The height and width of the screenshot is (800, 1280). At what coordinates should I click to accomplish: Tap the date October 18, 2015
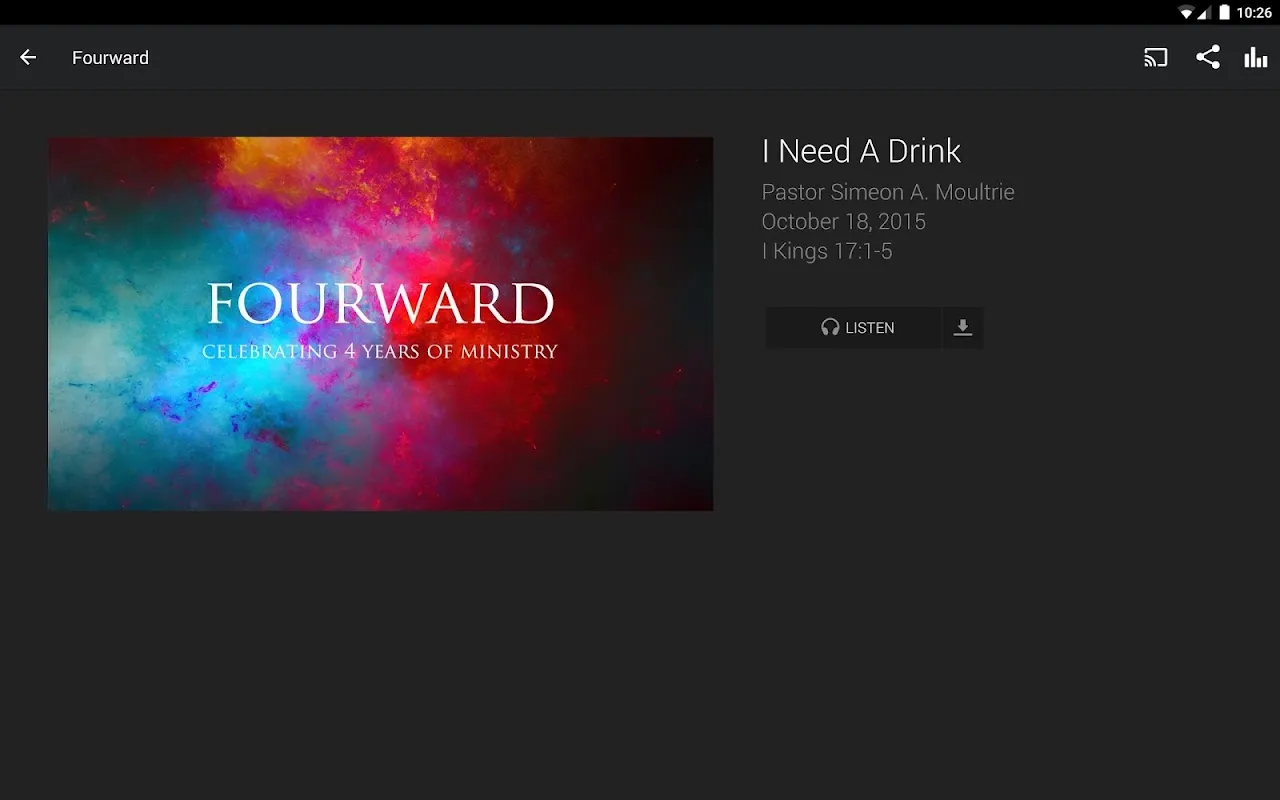click(844, 222)
